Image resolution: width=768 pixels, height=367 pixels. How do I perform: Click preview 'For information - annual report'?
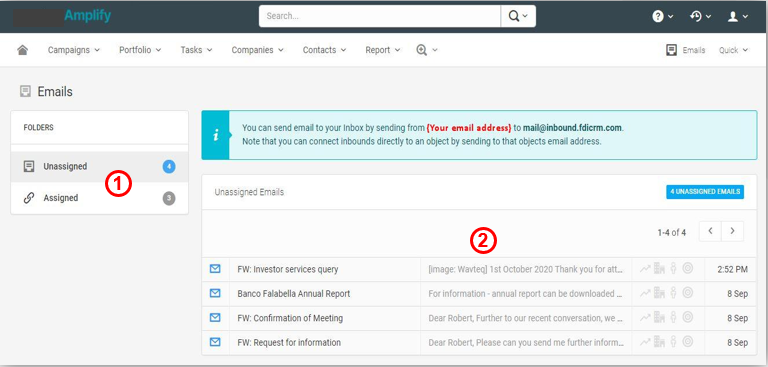[x=526, y=294]
